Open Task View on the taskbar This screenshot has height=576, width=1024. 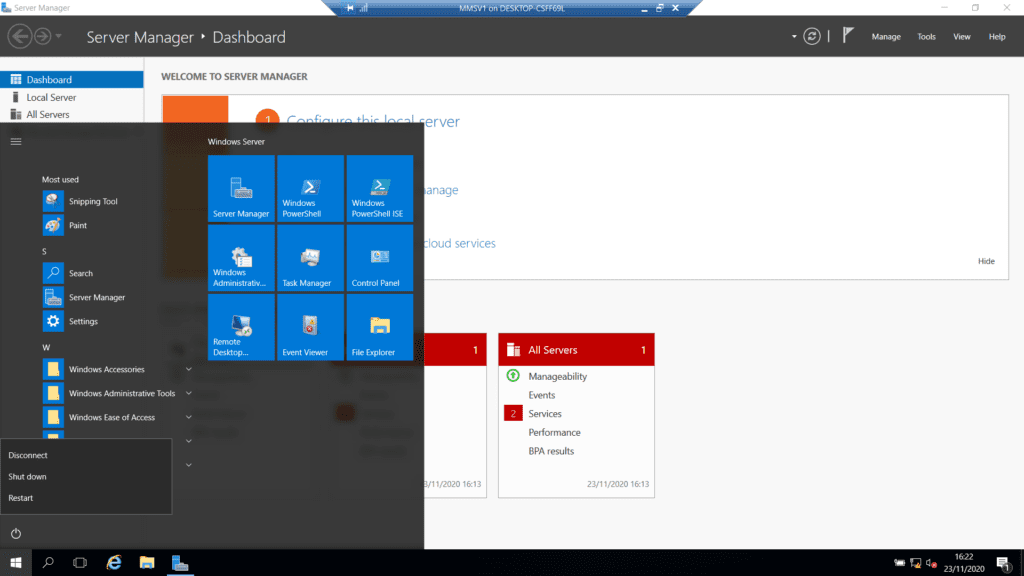(x=80, y=562)
